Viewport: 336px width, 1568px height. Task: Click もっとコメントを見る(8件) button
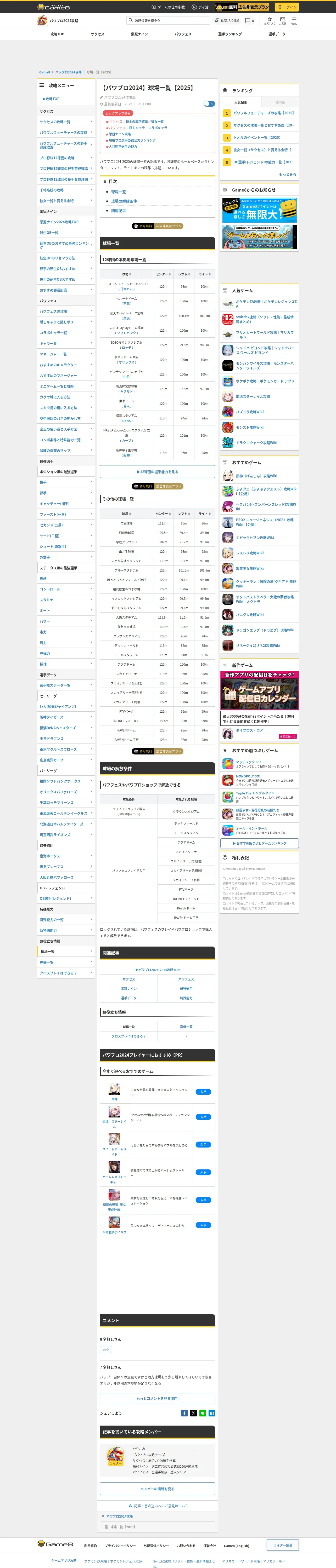click(157, 1398)
